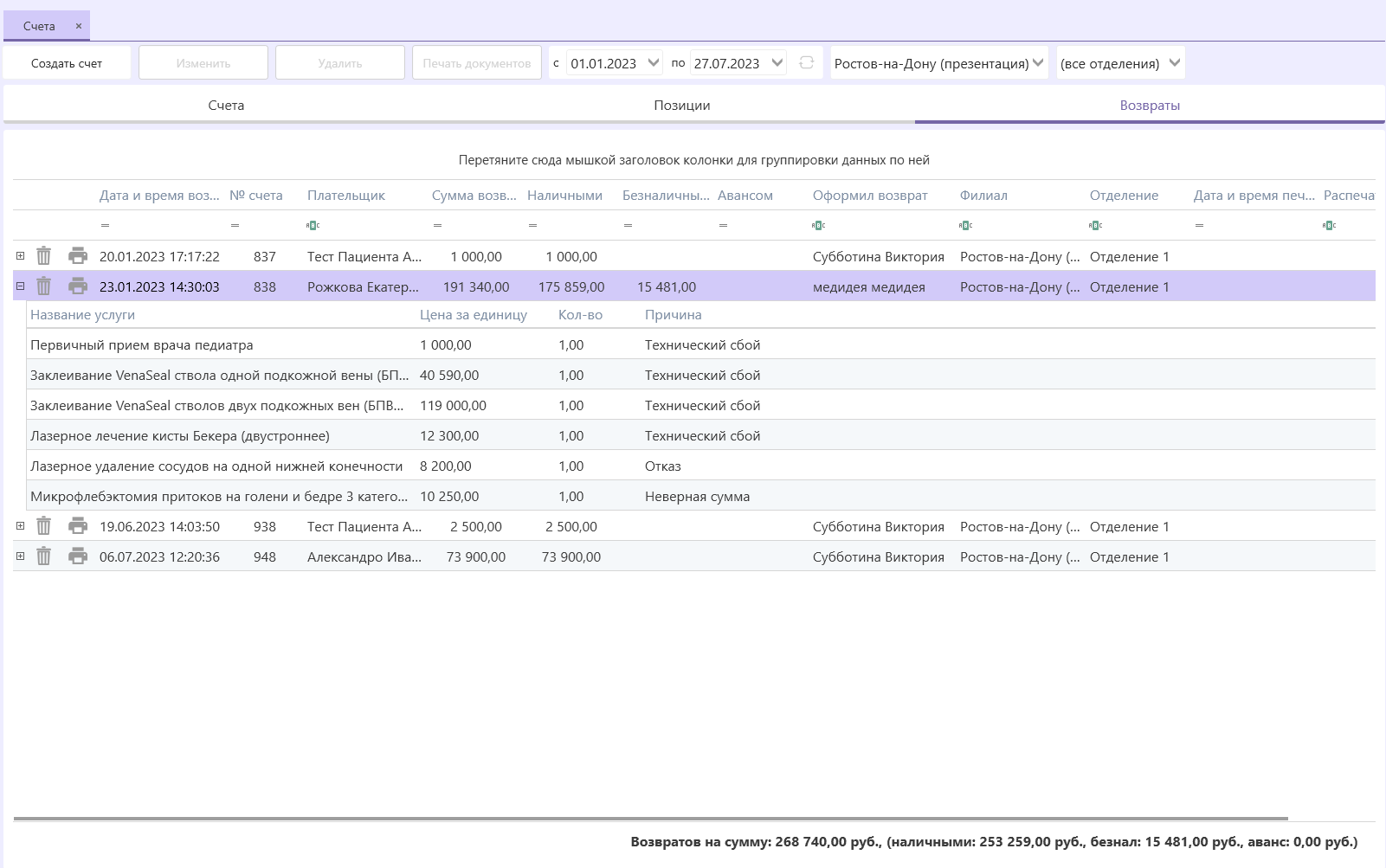The image size is (1386, 868).
Task: Click the Изменить button
Action: [203, 63]
